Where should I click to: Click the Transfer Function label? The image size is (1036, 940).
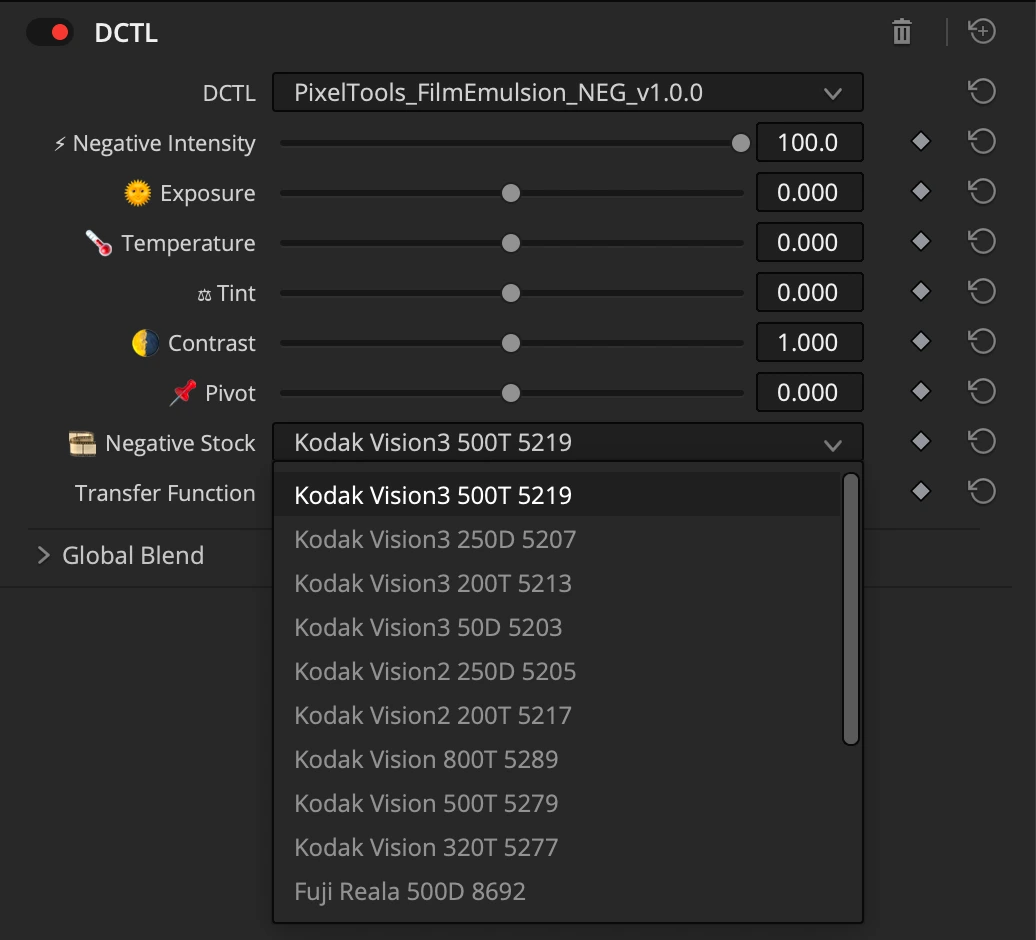click(x=165, y=493)
